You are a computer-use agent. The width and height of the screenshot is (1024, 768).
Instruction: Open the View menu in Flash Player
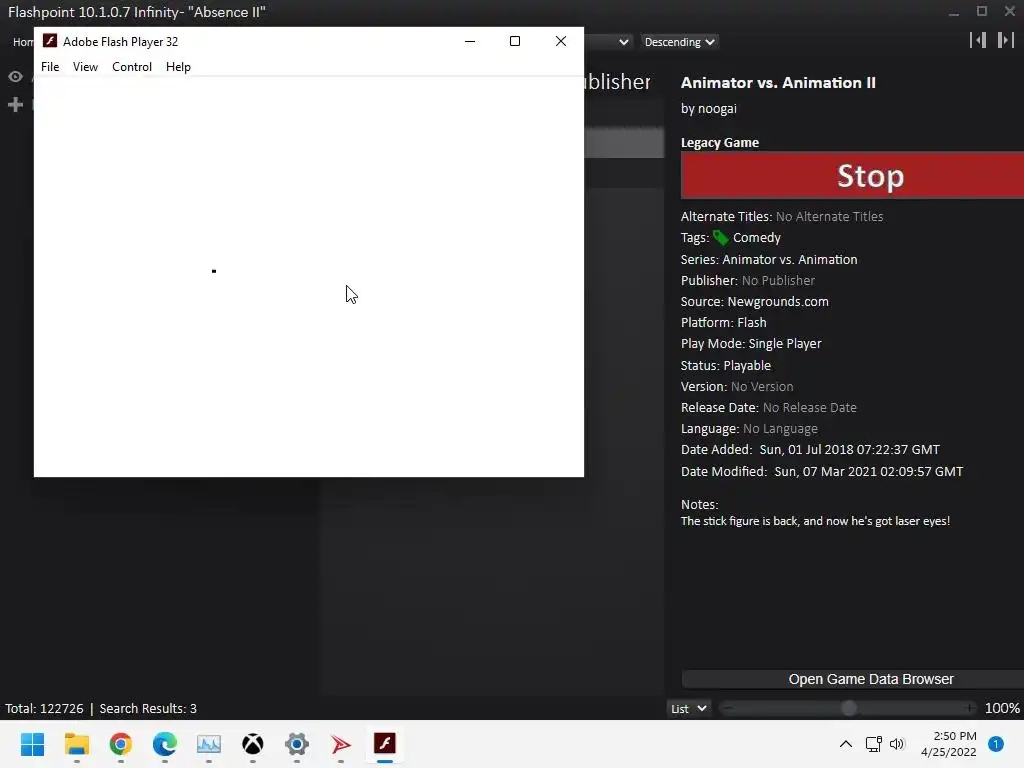[x=86, y=67]
